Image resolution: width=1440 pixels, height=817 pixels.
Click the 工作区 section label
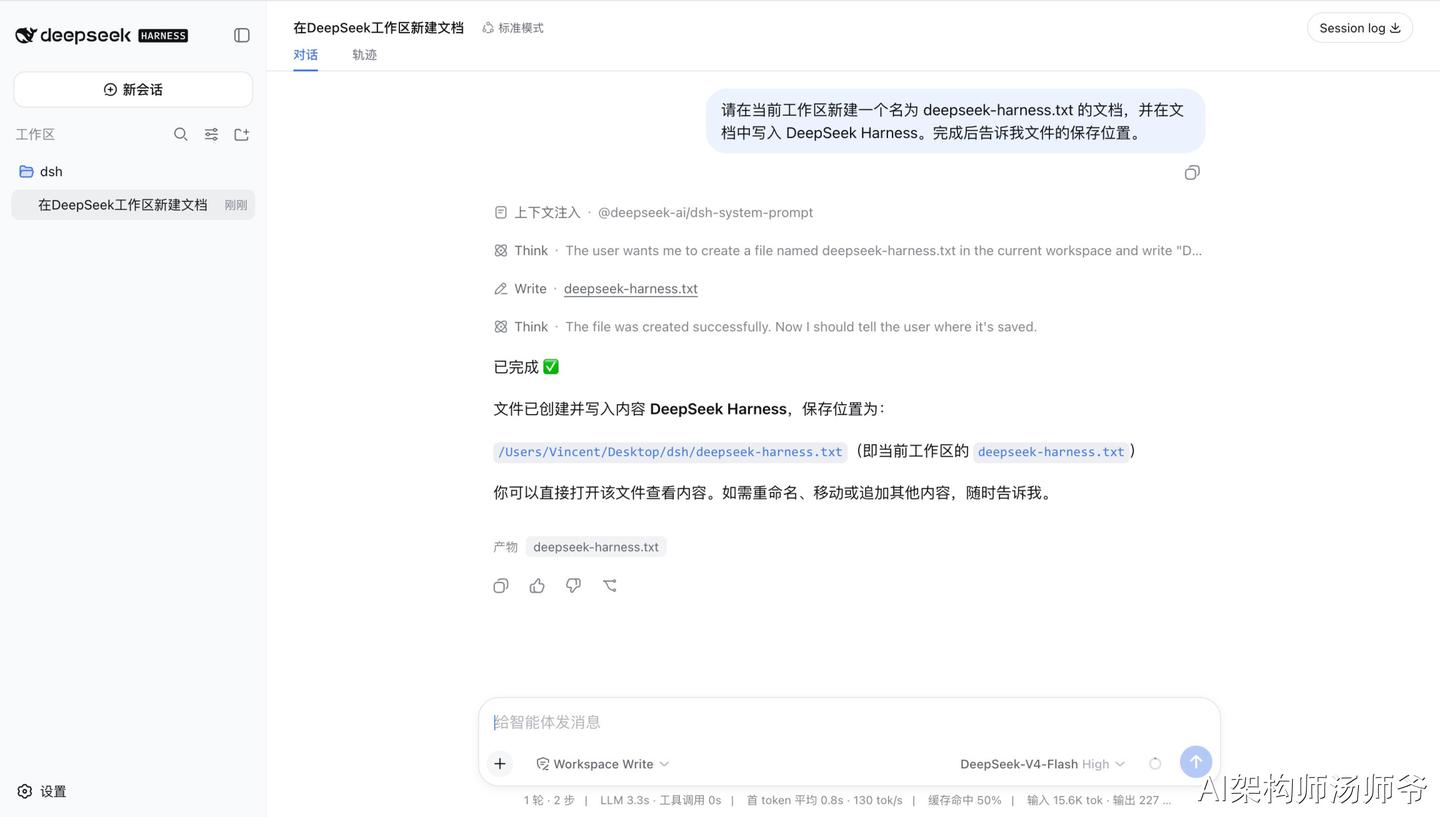point(35,134)
